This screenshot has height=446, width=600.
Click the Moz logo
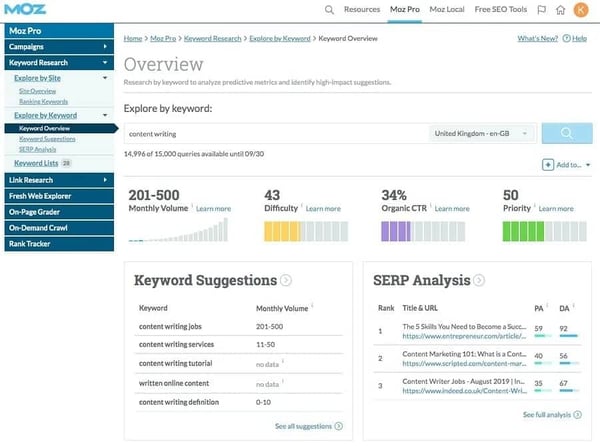pyautogui.click(x=25, y=9)
